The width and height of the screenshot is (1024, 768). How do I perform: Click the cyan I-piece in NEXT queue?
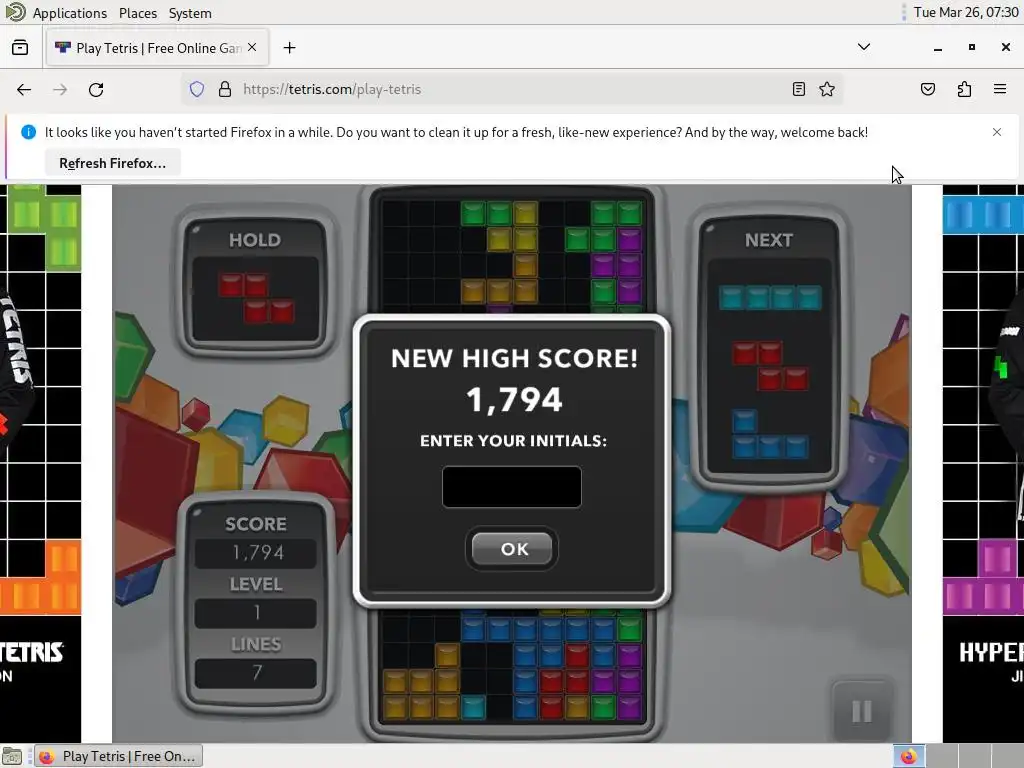(770, 298)
